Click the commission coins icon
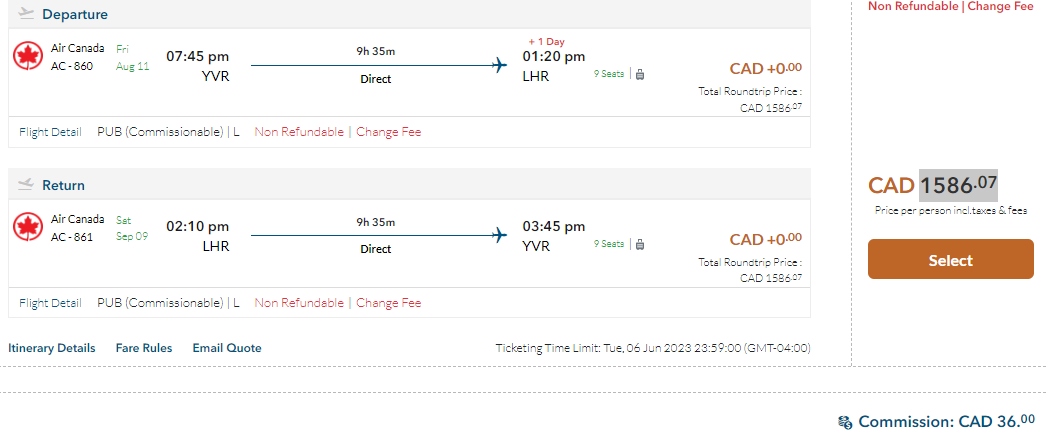 (845, 422)
